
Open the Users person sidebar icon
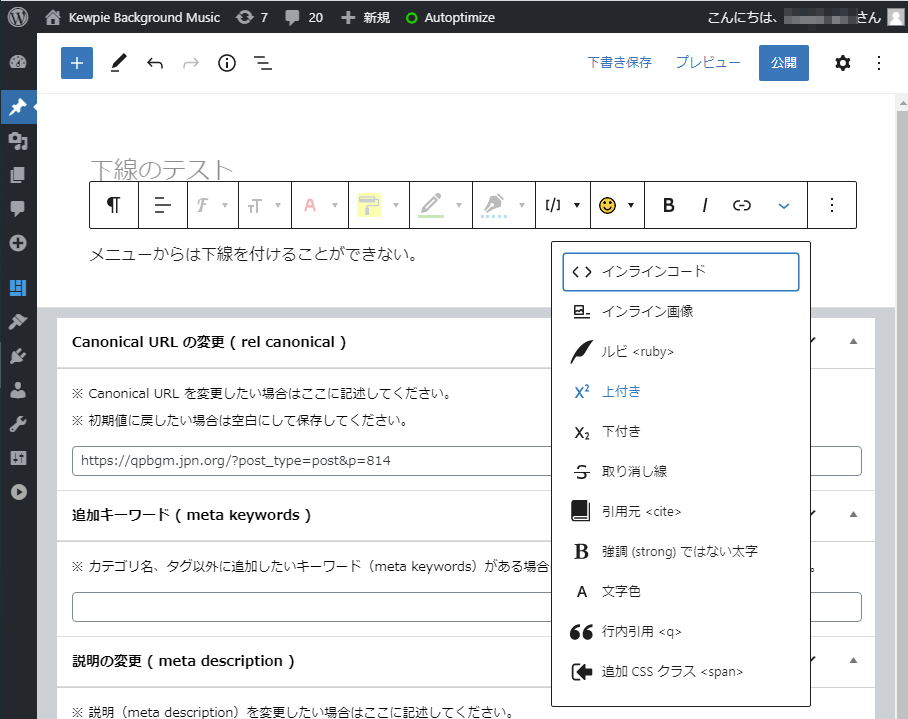click(x=18, y=390)
